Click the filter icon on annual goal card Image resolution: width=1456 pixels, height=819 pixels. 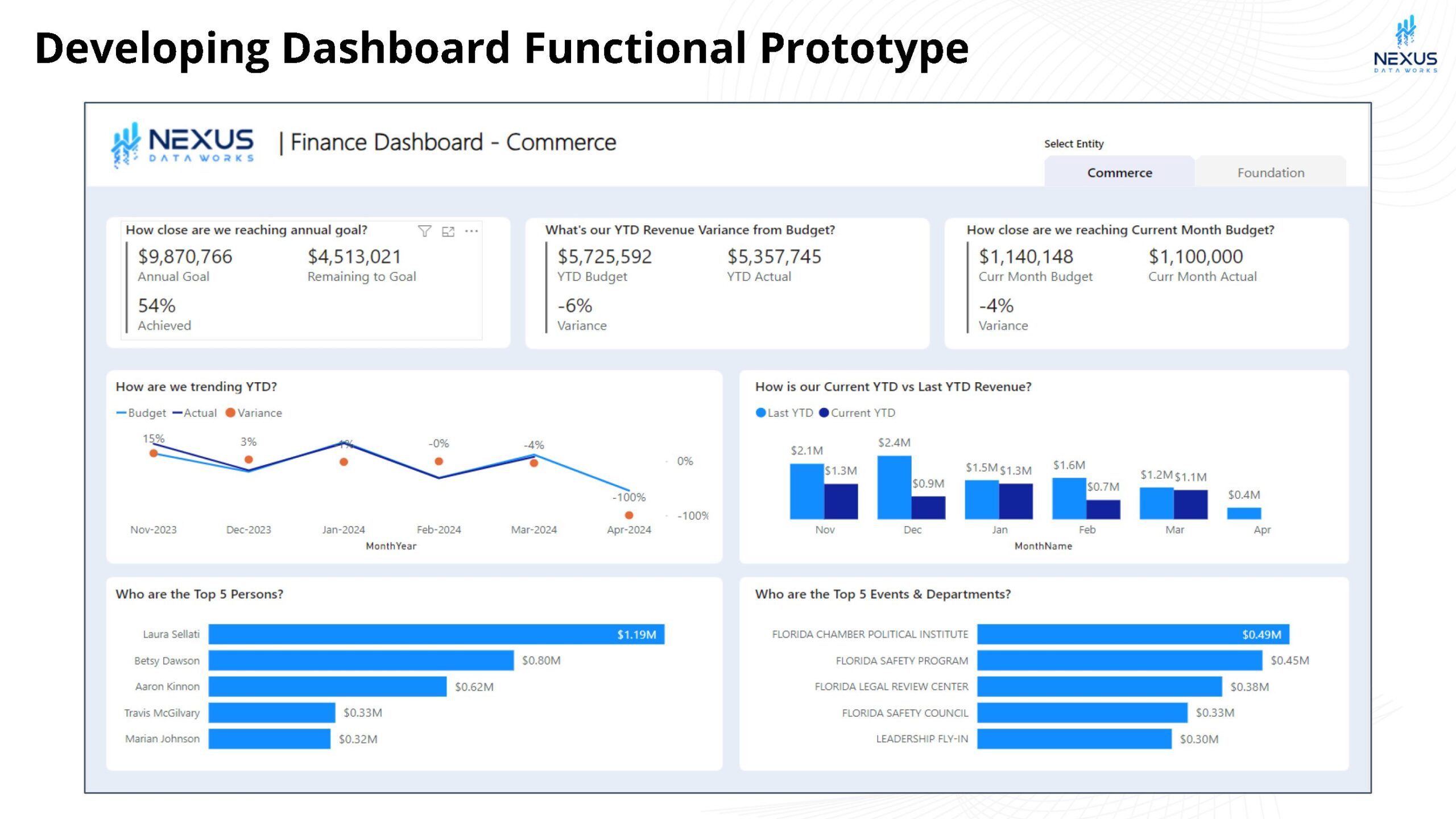pyautogui.click(x=424, y=231)
